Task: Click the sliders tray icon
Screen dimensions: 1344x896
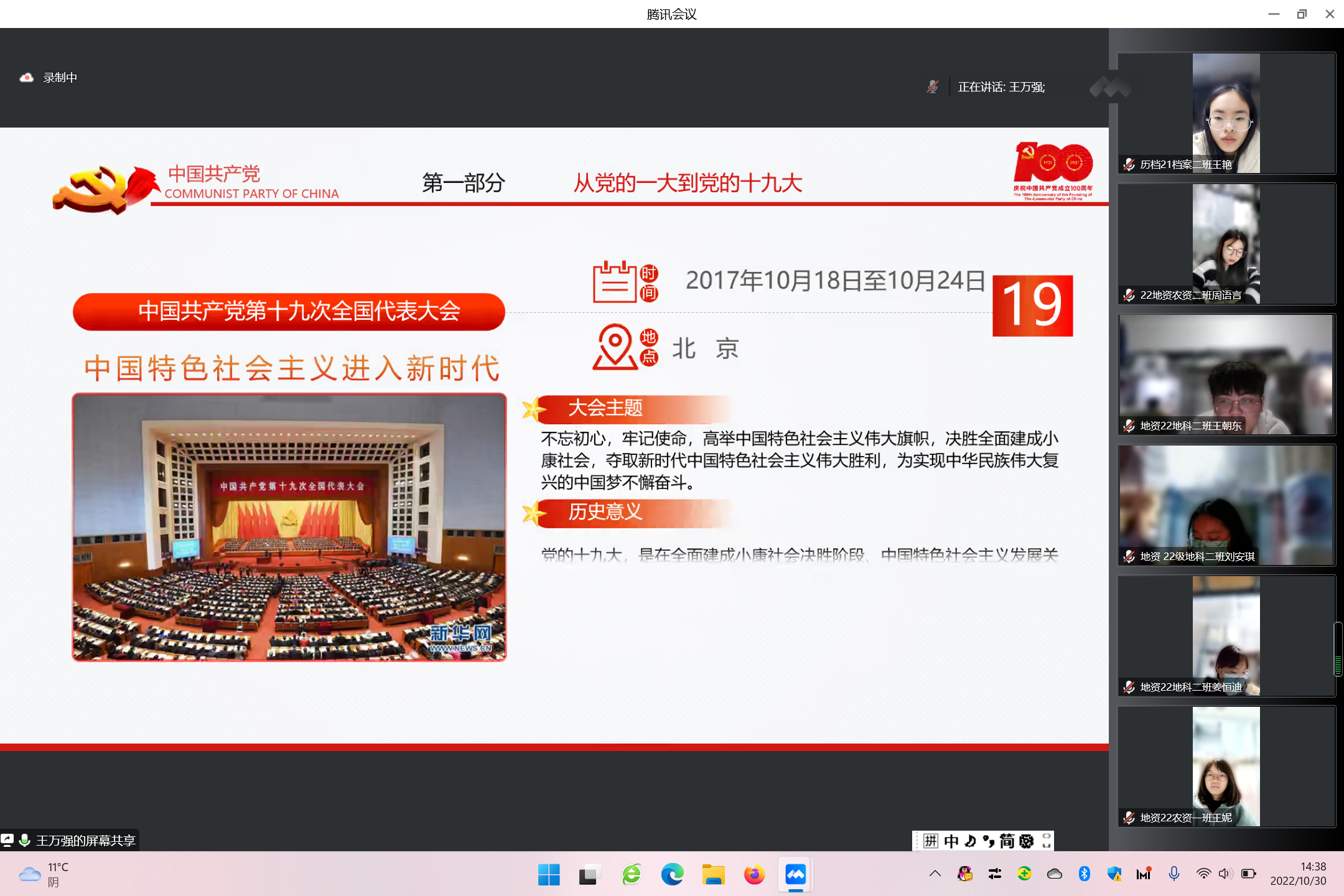Action: pos(995,874)
